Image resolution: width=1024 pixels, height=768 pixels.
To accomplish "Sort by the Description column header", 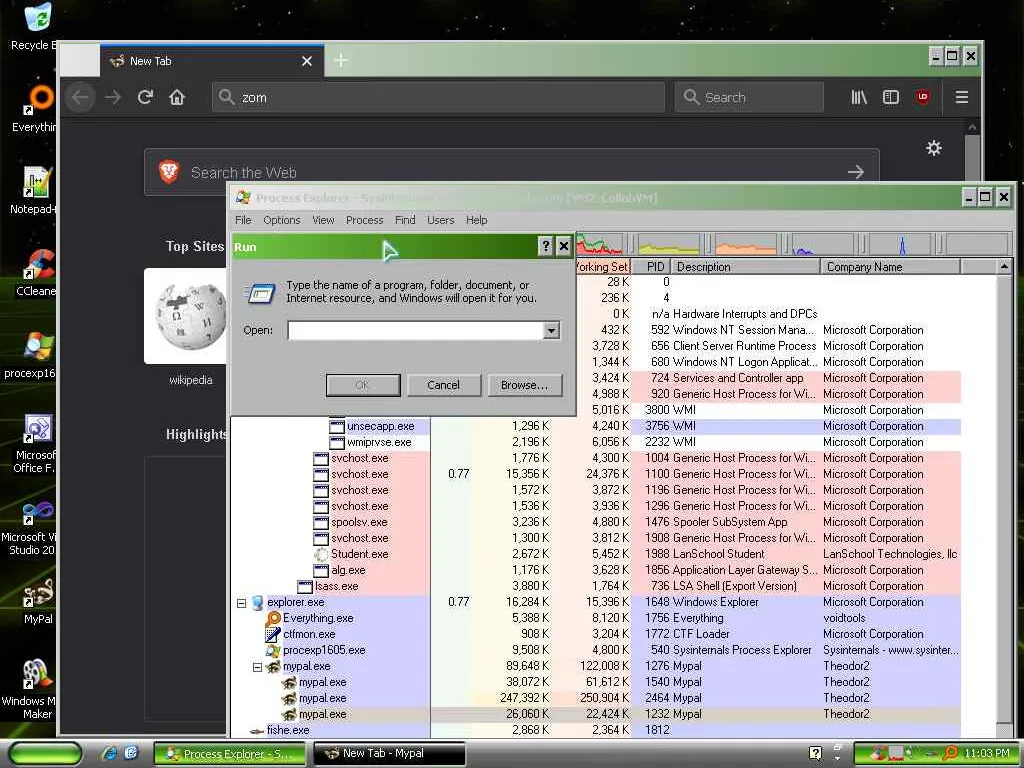I will coord(746,266).
